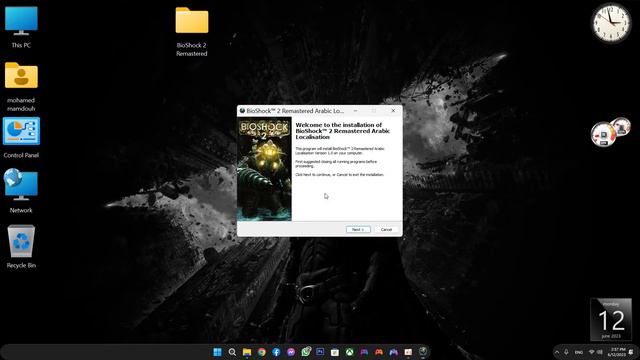This screenshot has height=360, width=640.
Task: Open the notification center icon
Action: [x=631, y=352]
